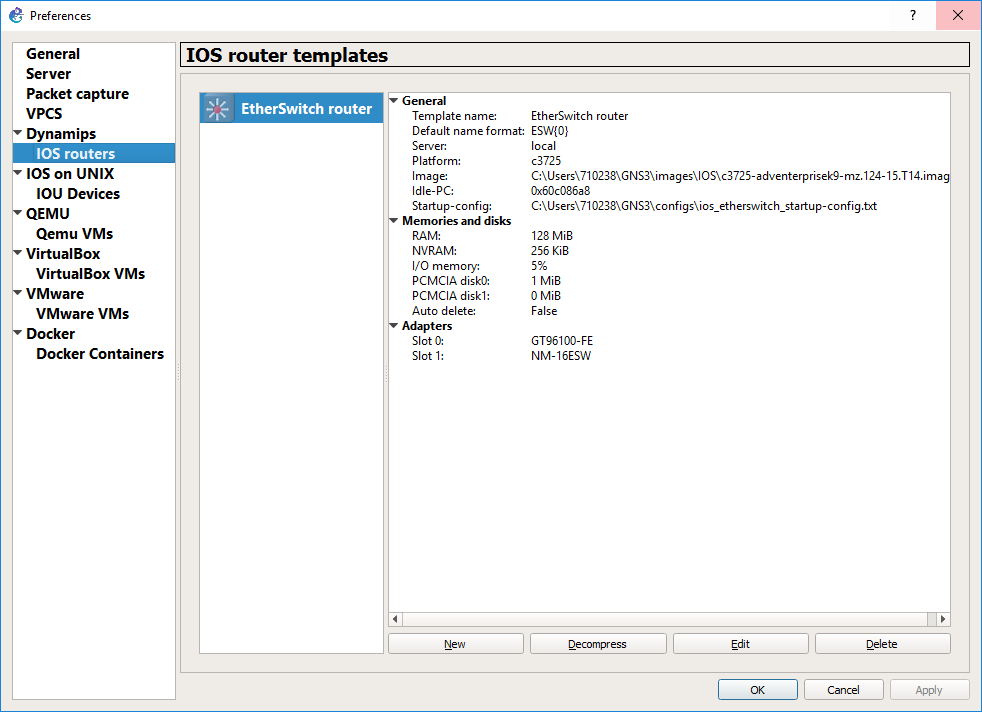982x712 pixels.
Task: Collapse the General details group
Action: (394, 100)
